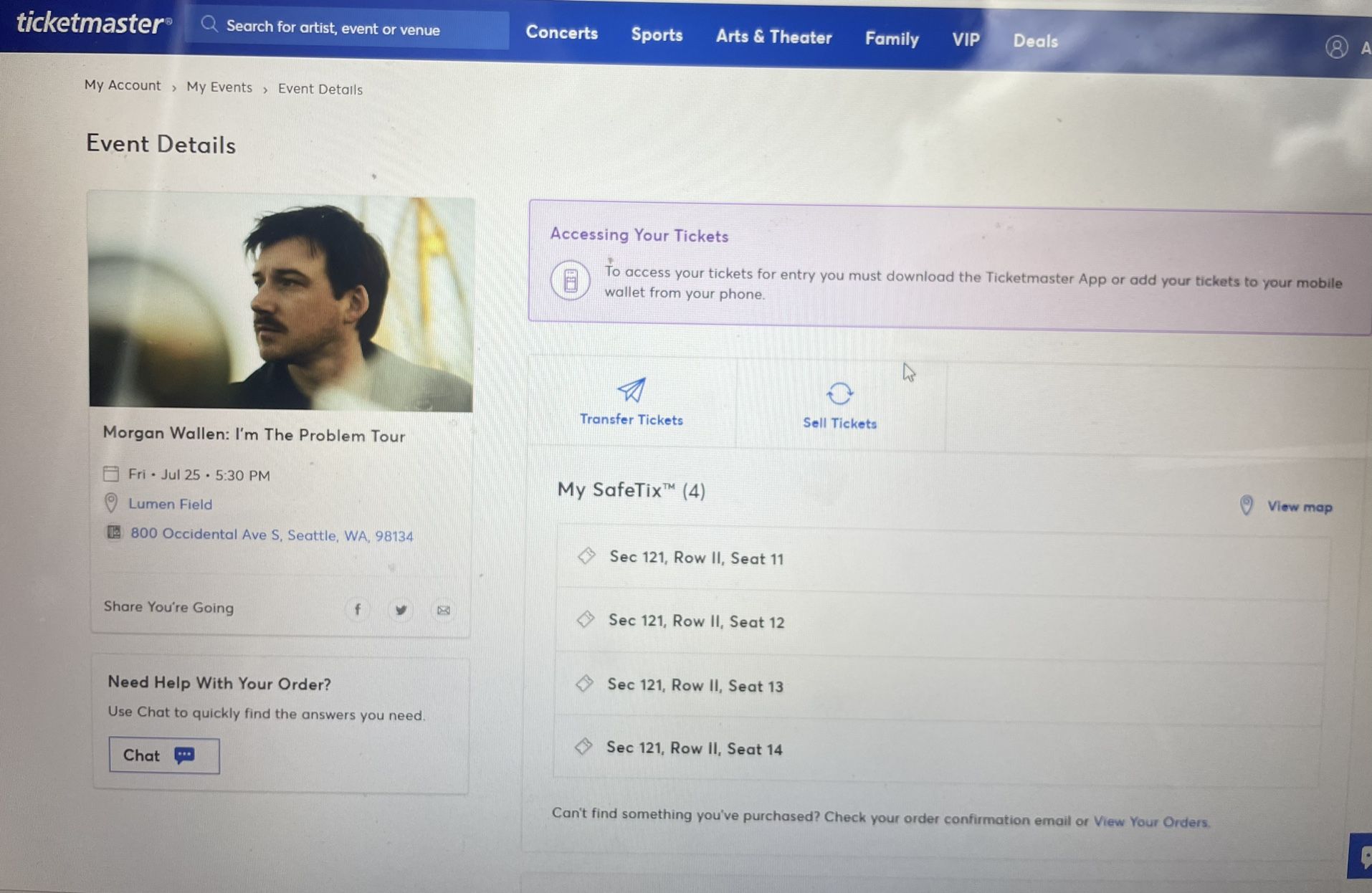The image size is (1372, 893).
Task: Open the 800 Occidental Ave S address link
Action: [272, 535]
